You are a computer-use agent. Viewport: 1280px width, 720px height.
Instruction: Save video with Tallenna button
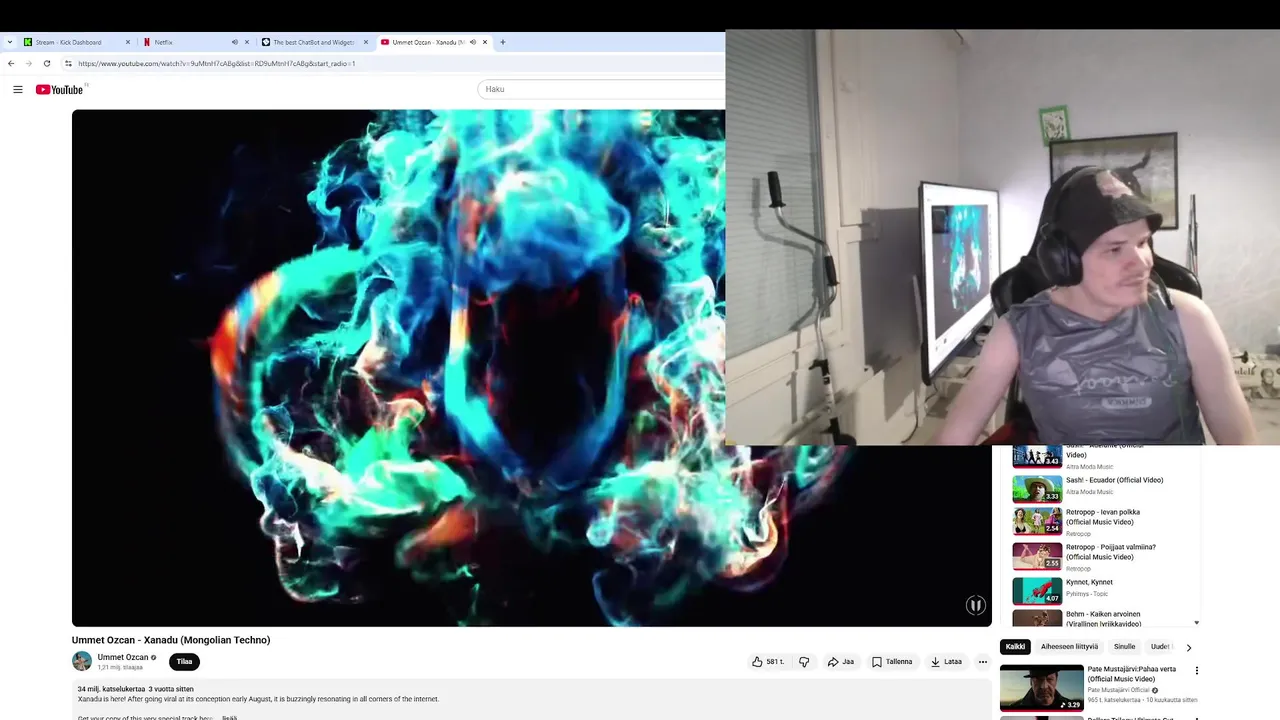click(x=892, y=661)
